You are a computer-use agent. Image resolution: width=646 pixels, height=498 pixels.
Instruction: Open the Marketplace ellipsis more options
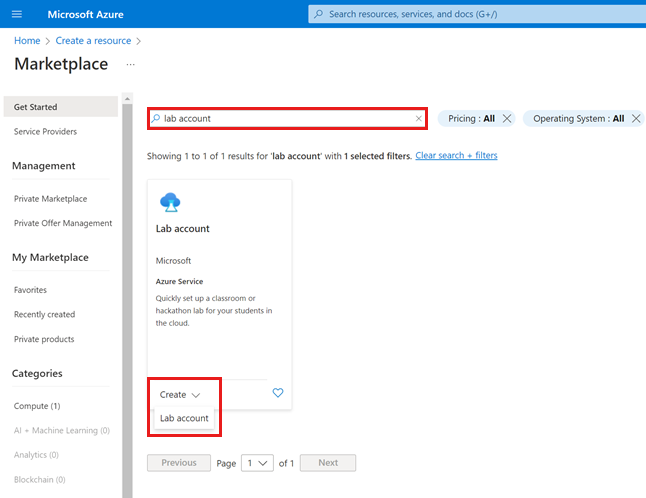pyautogui.click(x=131, y=65)
